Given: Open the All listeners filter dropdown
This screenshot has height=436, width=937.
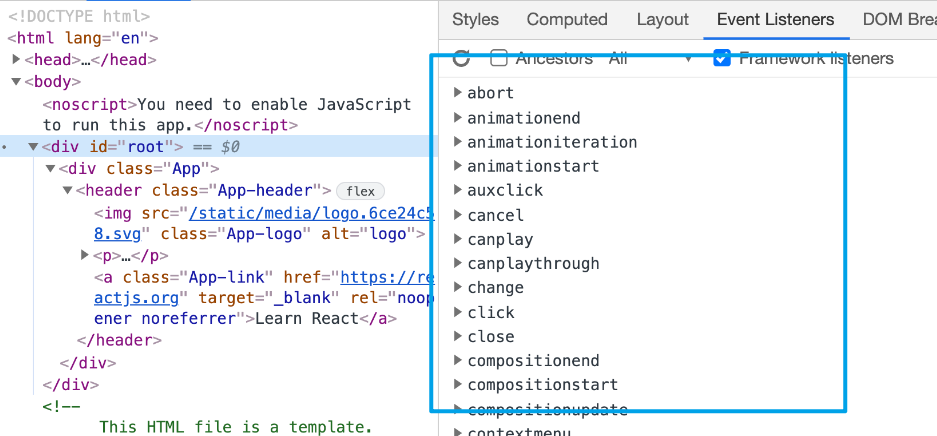Looking at the screenshot, I should [650, 59].
